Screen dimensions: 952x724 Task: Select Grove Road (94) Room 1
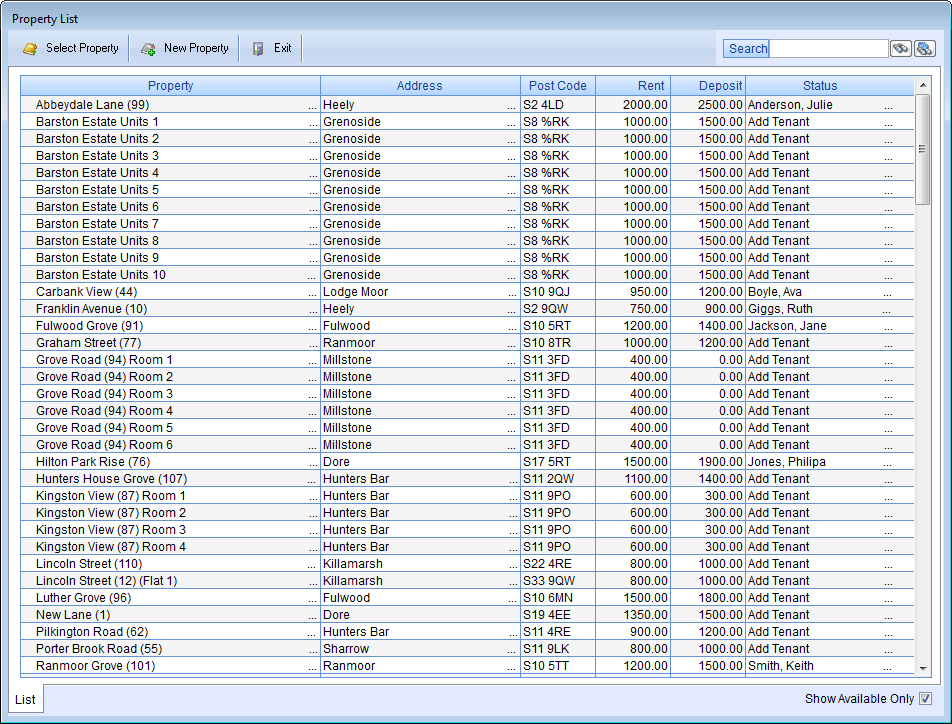104,360
